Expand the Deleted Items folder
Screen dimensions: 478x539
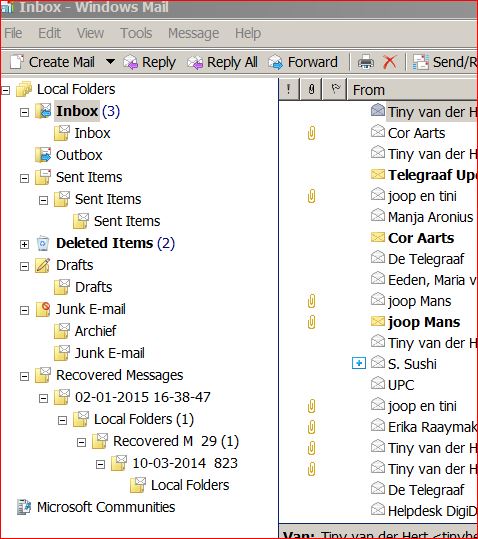point(24,244)
